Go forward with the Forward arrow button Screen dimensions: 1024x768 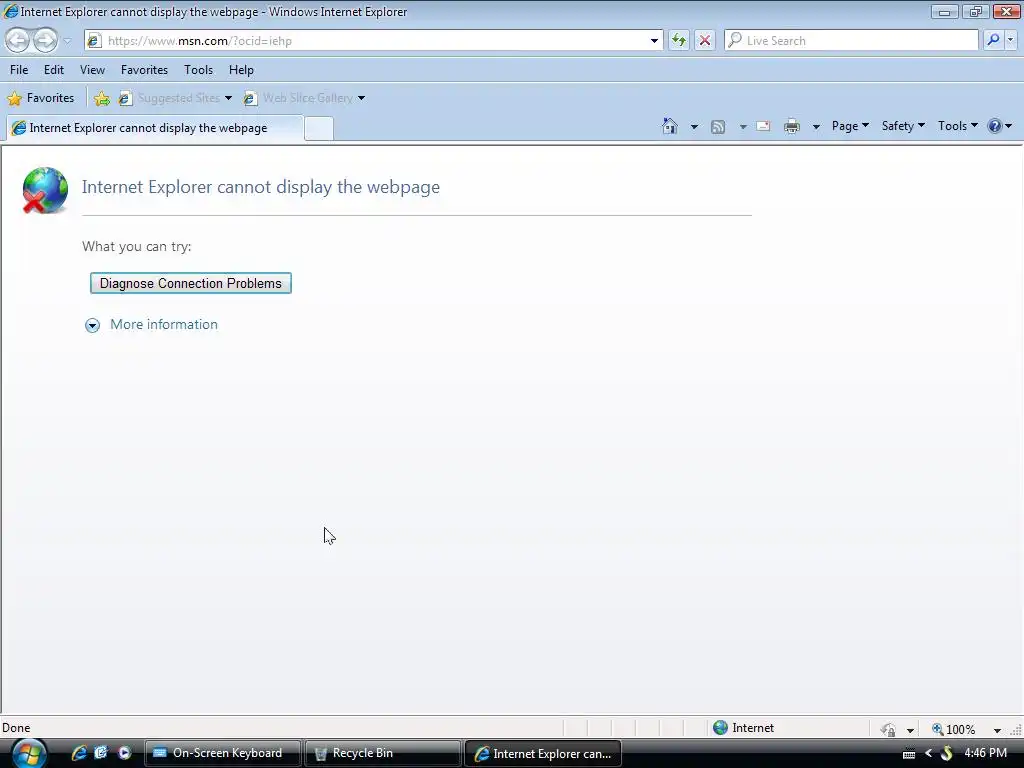(45, 40)
